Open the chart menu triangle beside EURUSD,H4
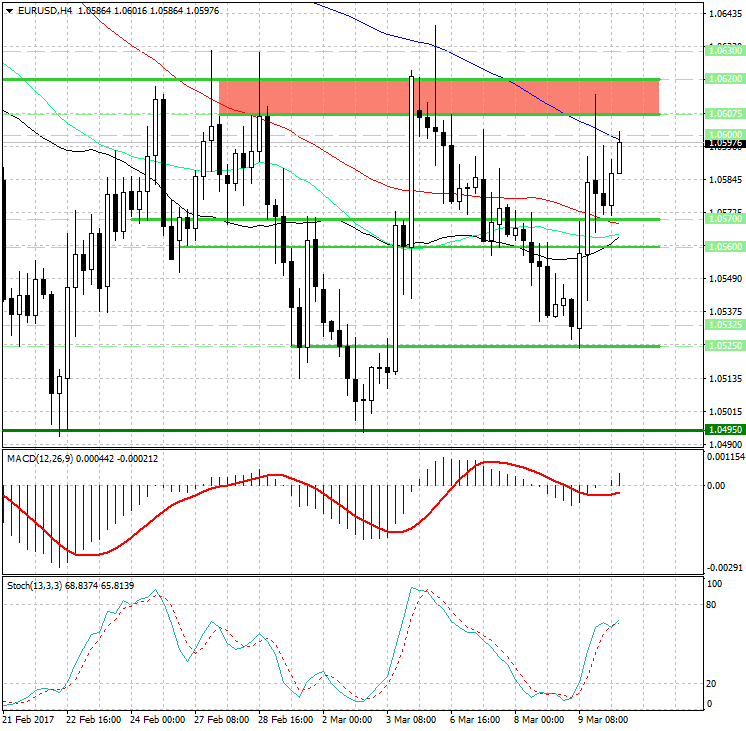This screenshot has height=731, width=746. tap(9, 10)
